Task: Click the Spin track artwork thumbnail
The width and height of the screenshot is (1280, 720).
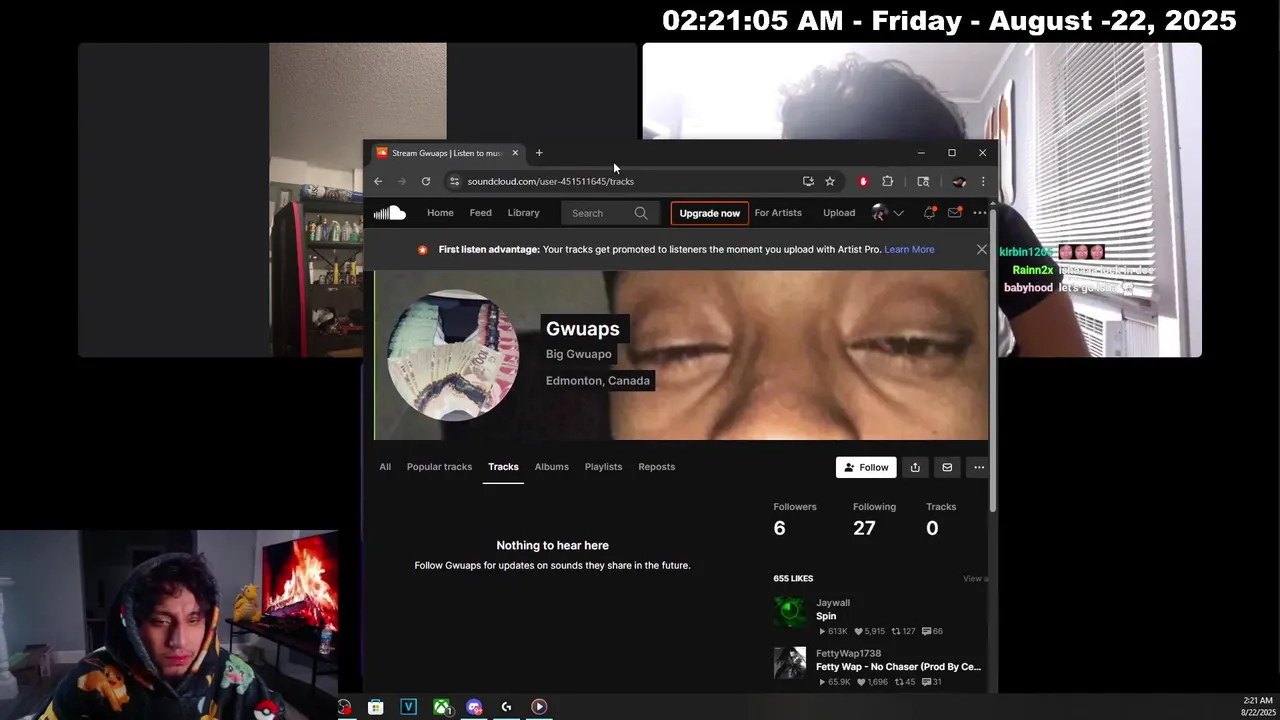Action: [790, 612]
